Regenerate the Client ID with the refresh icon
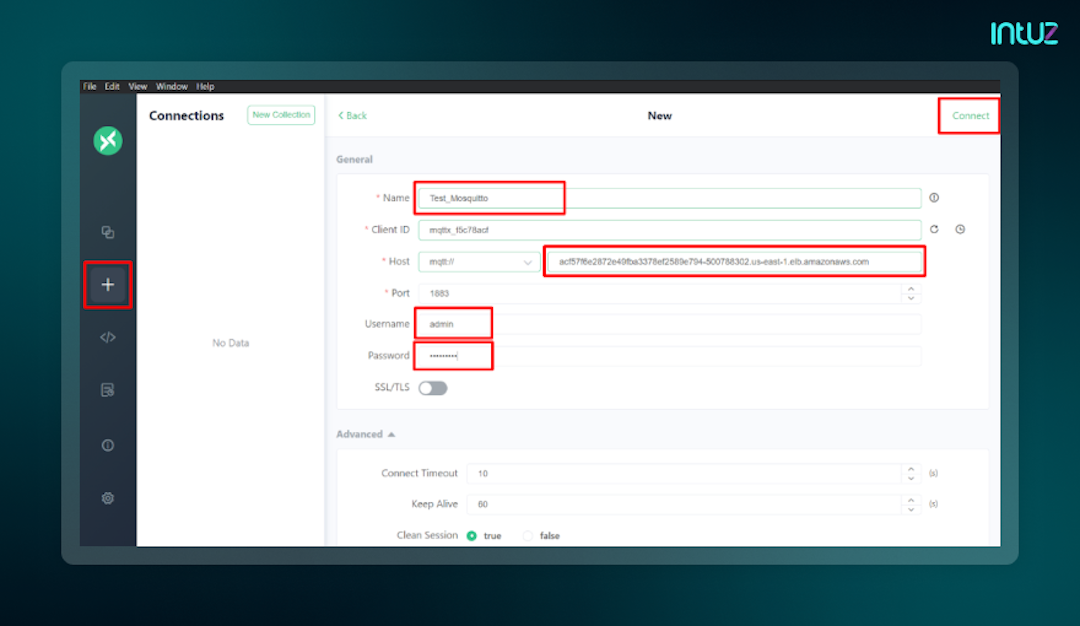 coord(934,229)
